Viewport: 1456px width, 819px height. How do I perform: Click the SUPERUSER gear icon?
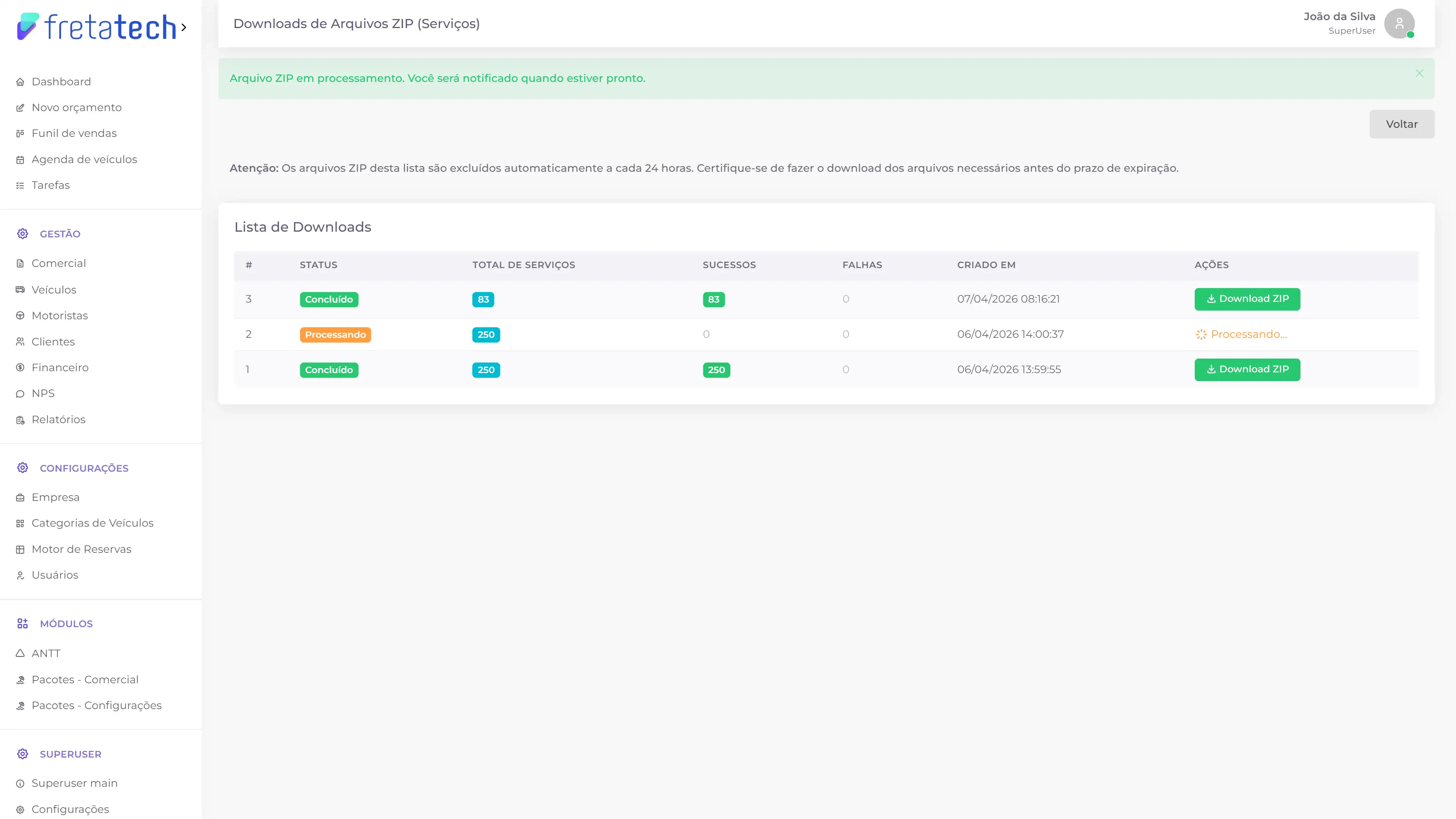(23, 753)
